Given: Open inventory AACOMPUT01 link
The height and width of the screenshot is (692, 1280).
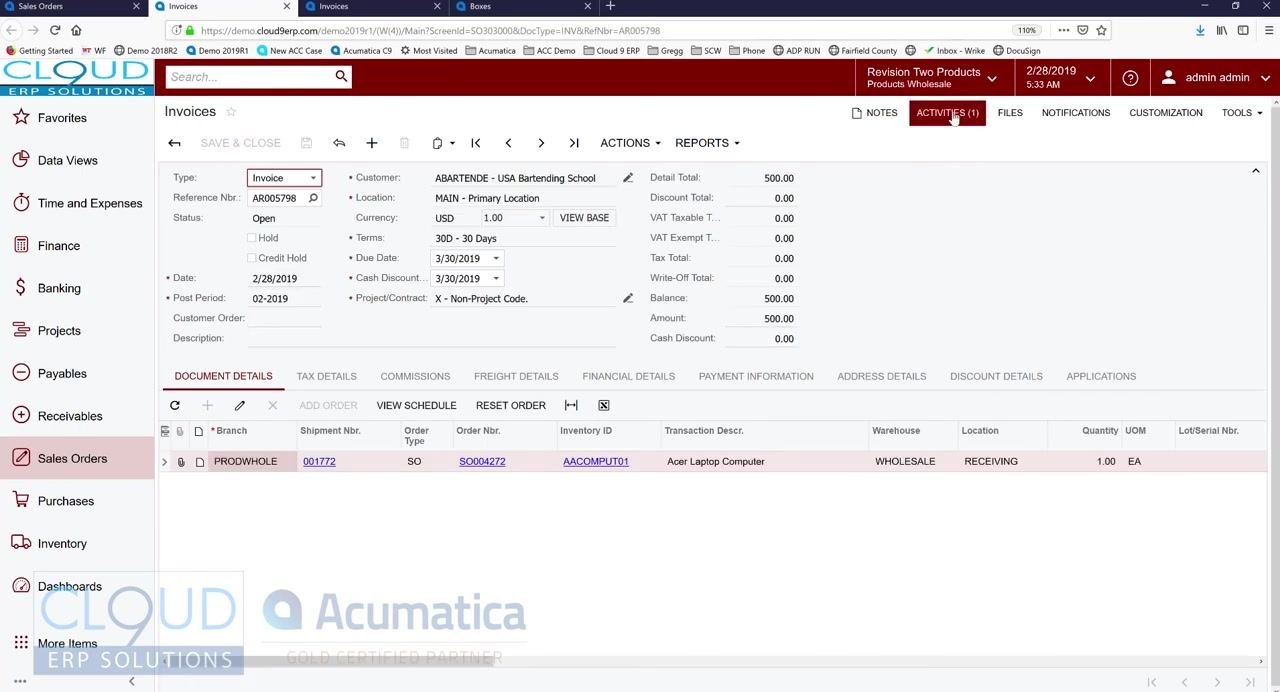Looking at the screenshot, I should [595, 462].
